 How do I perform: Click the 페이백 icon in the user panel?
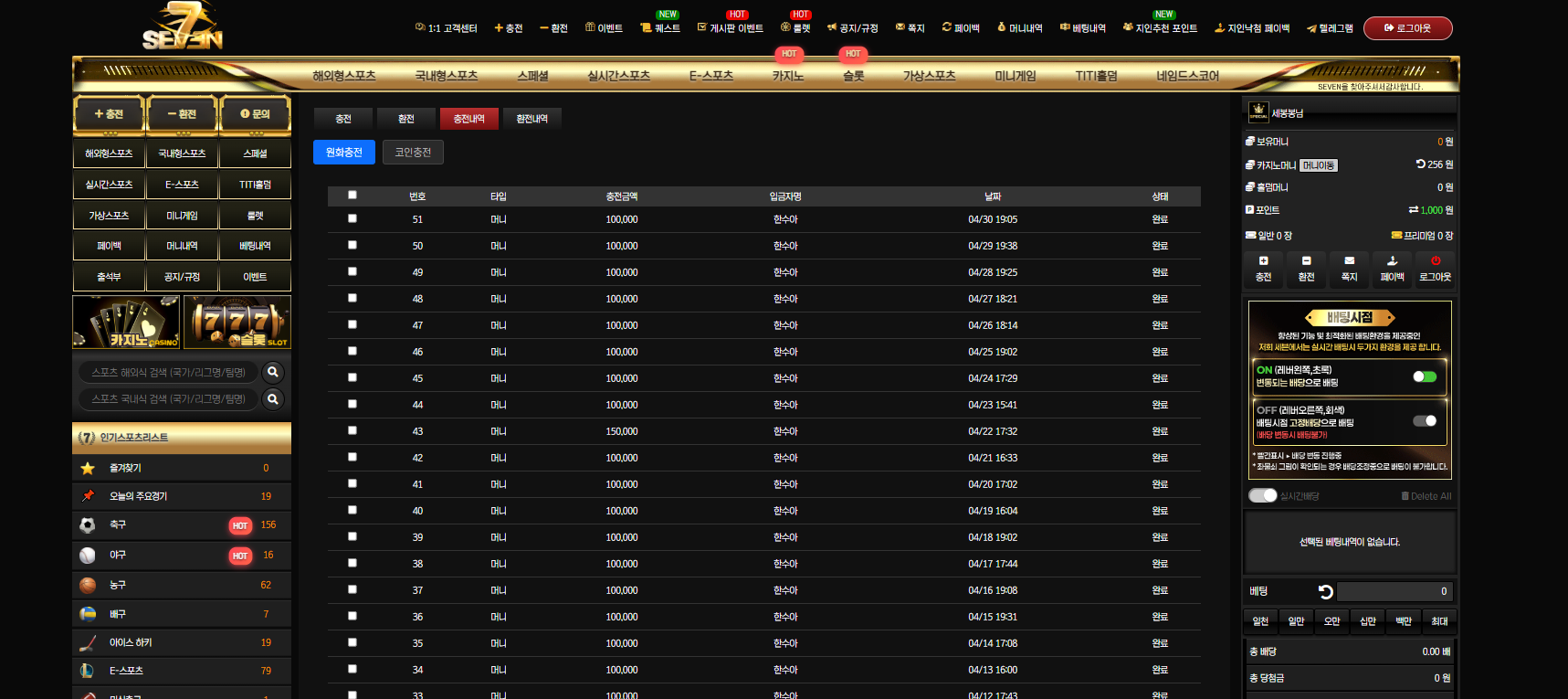click(x=1392, y=261)
